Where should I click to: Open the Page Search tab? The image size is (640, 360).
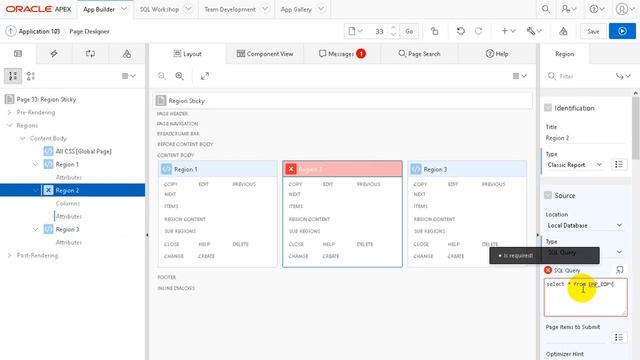[x=419, y=53]
